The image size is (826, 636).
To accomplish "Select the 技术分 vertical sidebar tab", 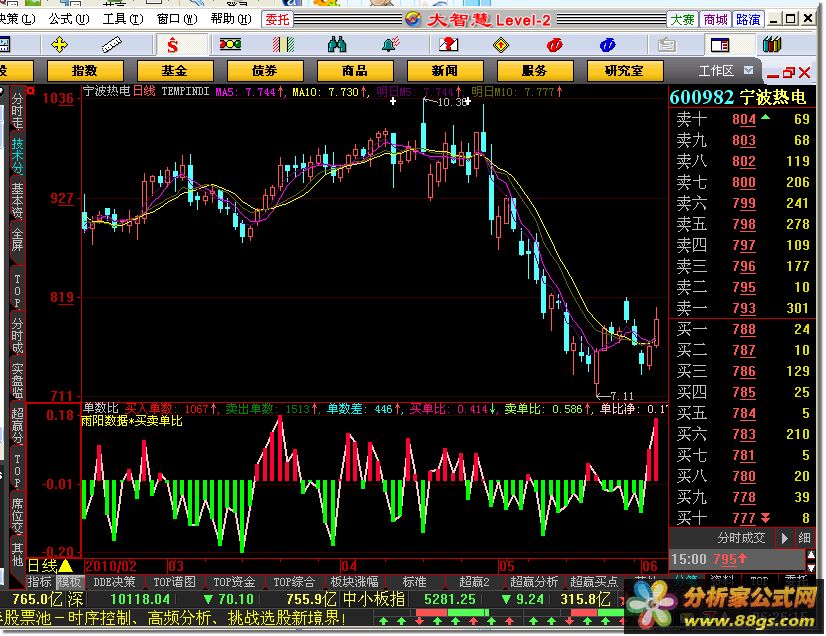I will tap(17, 155).
